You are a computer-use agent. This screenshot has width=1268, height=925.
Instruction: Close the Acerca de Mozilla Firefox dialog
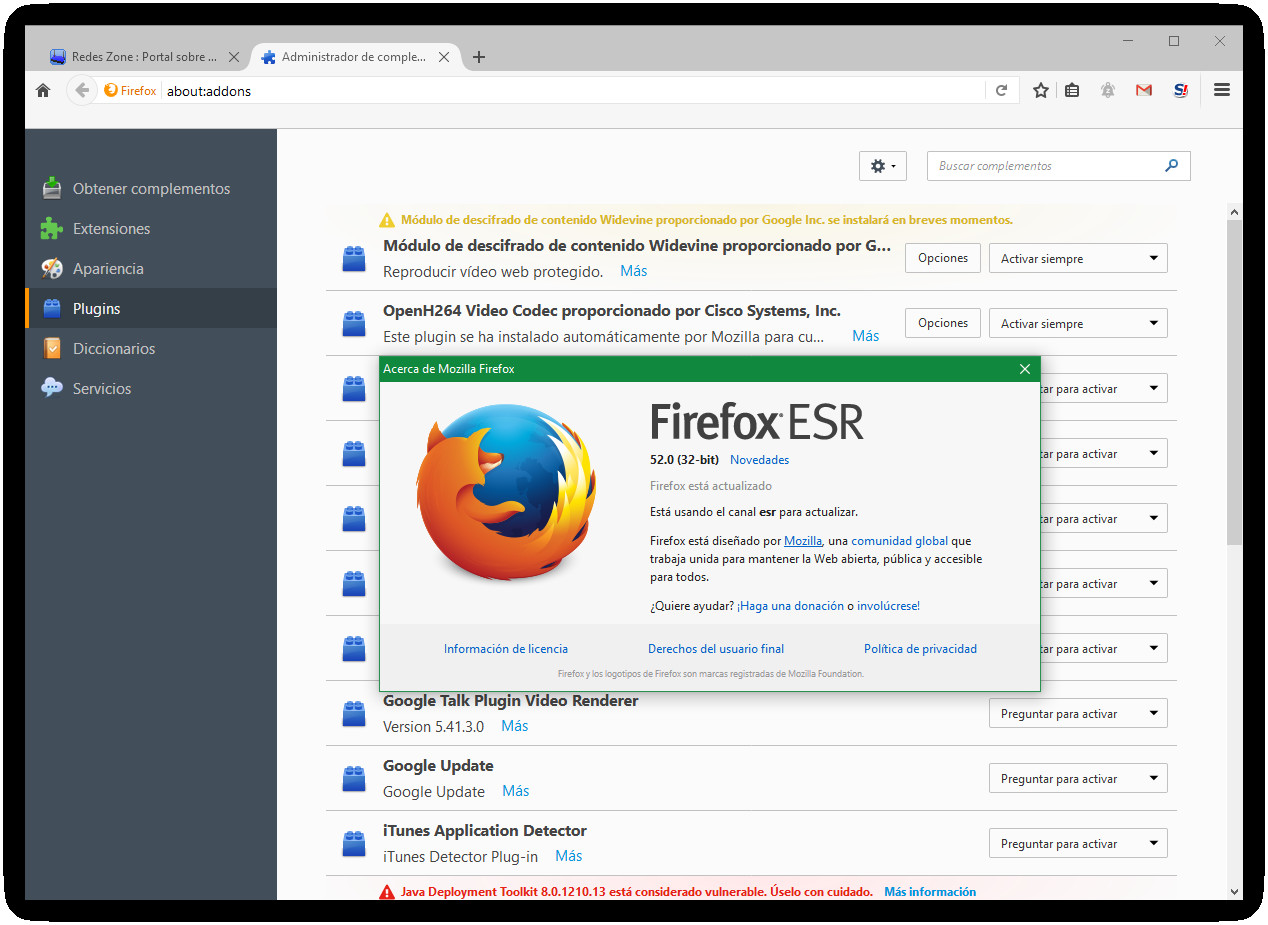[1024, 369]
